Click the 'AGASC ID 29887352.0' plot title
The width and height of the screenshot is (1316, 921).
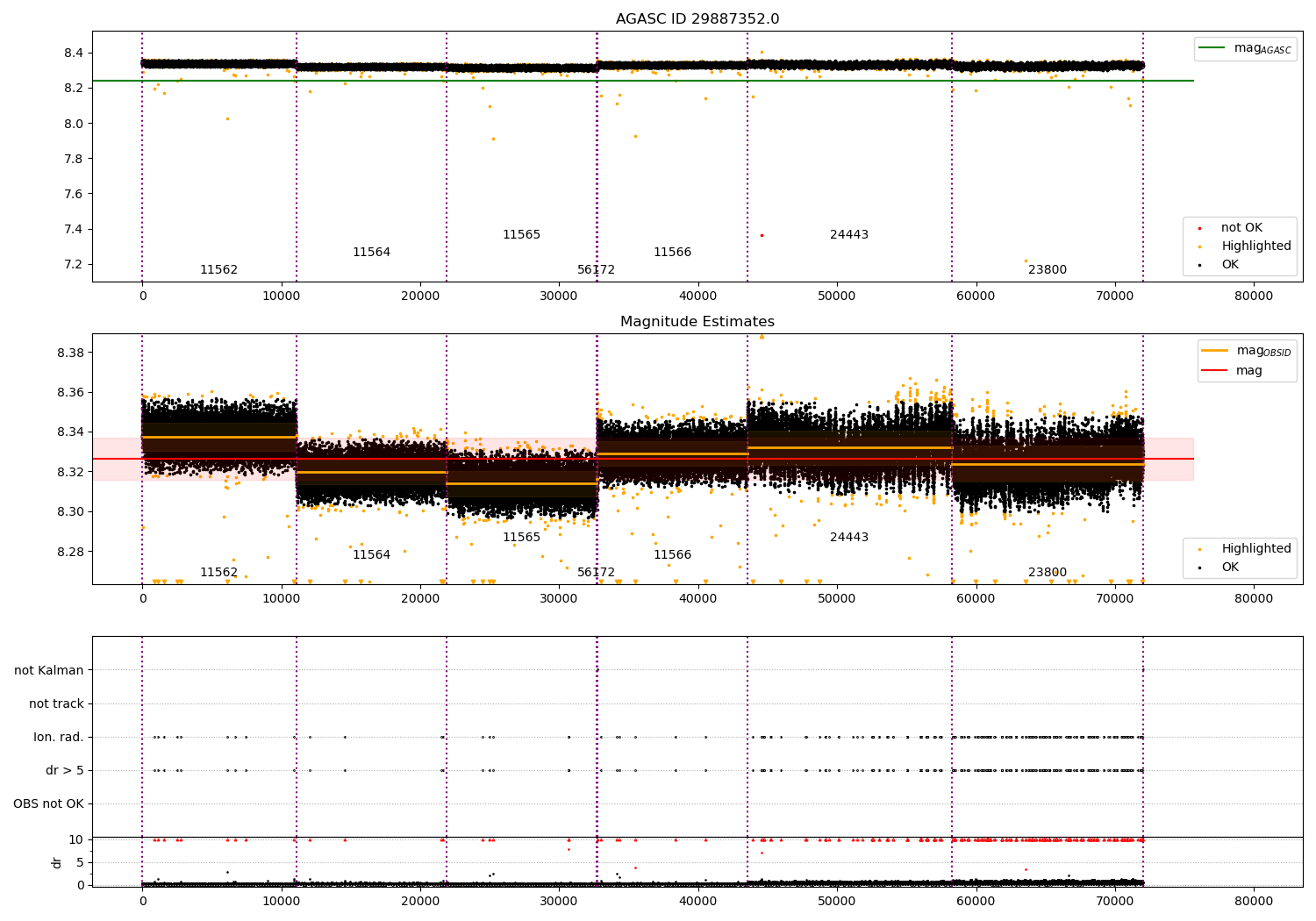tap(697, 19)
